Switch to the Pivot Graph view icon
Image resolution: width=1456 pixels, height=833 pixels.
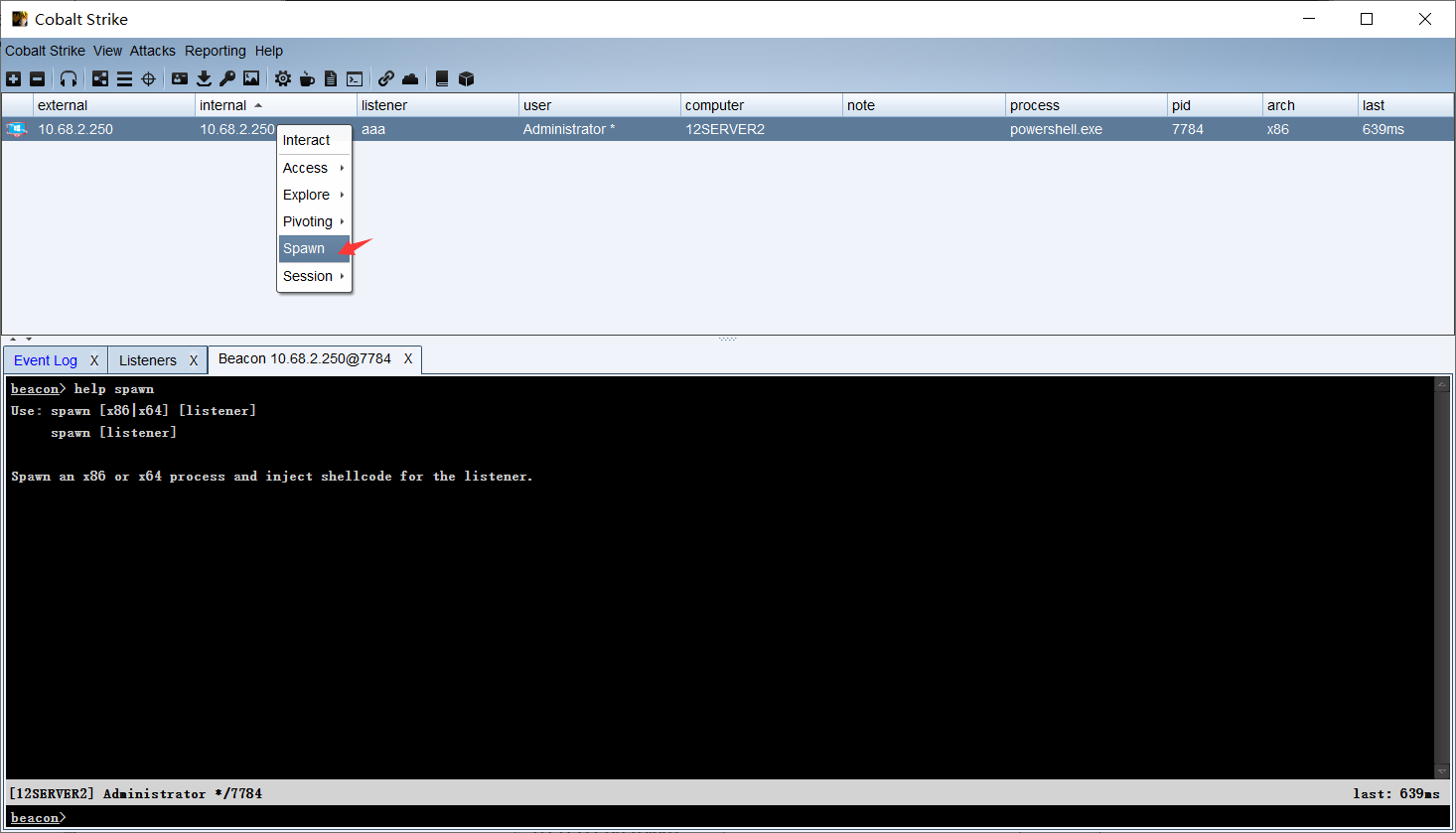100,78
